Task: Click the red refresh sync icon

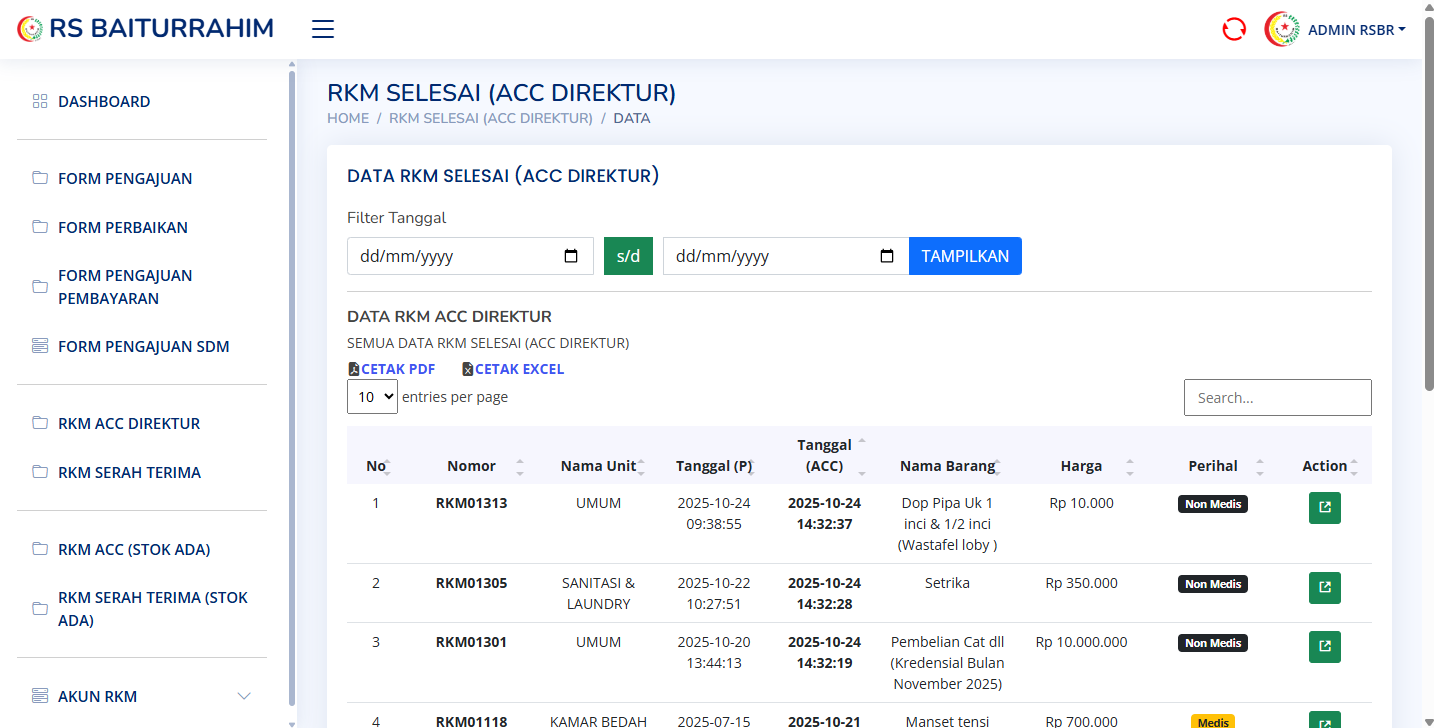Action: point(1234,29)
